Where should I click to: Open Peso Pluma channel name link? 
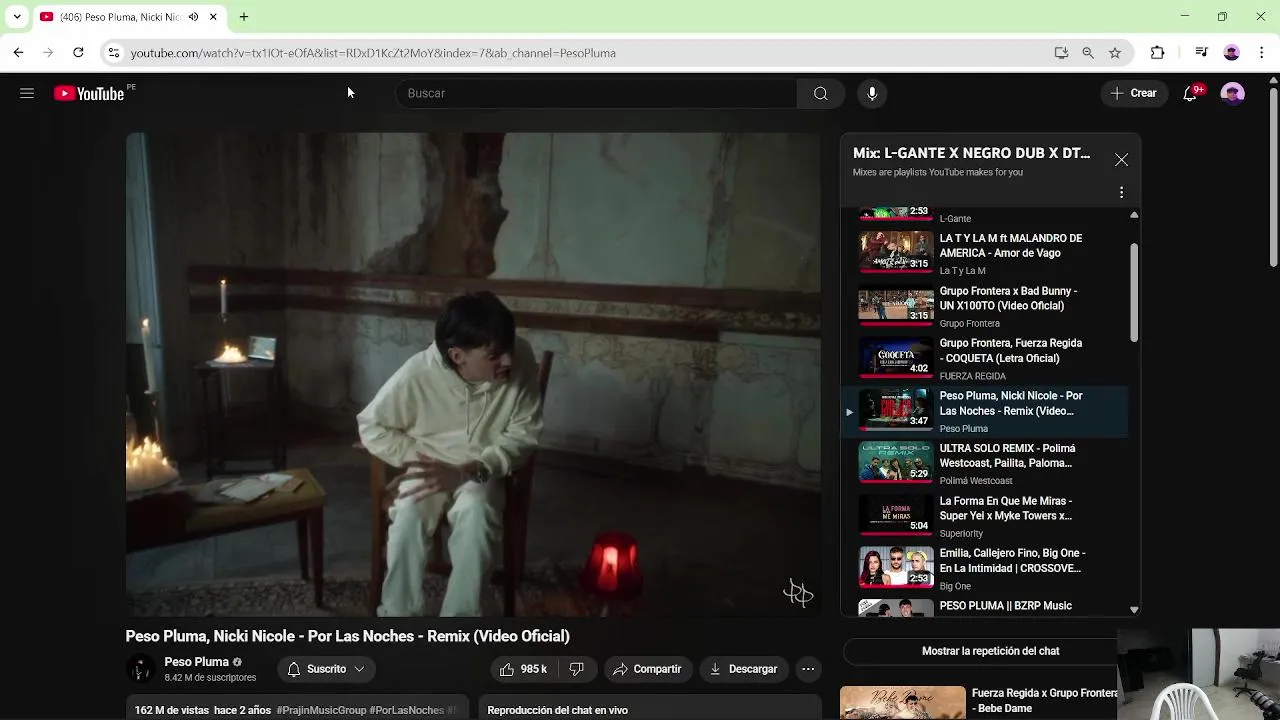tap(196, 662)
